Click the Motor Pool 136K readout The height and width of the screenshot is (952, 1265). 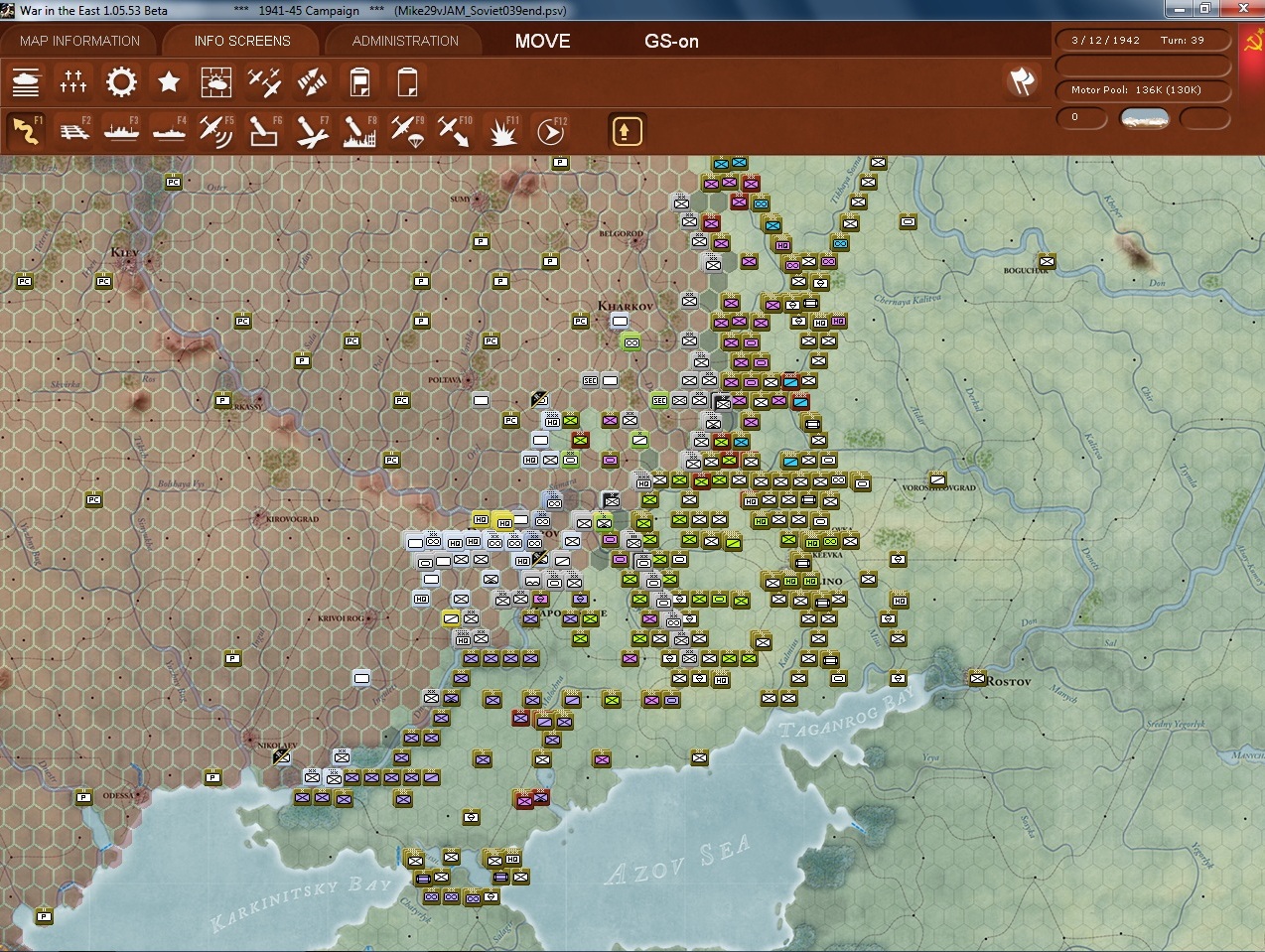(x=1144, y=90)
